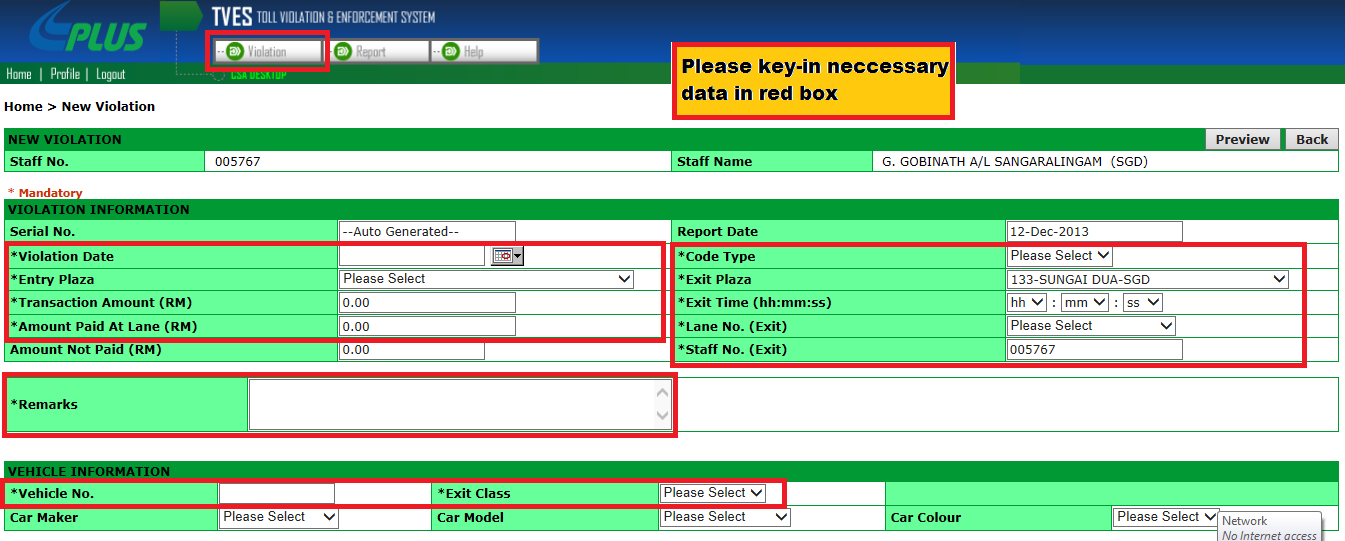Open the Help menu

(x=484, y=51)
